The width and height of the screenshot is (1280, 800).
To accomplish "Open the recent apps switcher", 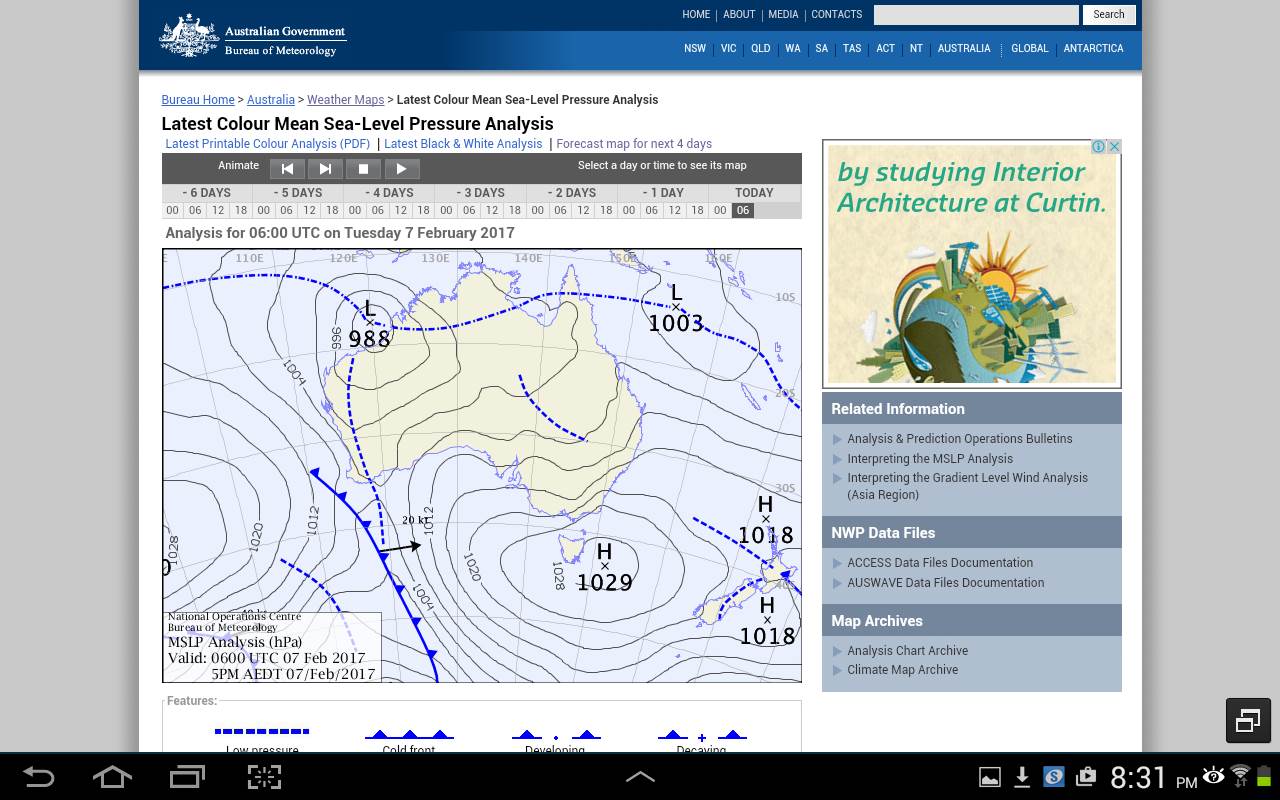I will 187,777.
